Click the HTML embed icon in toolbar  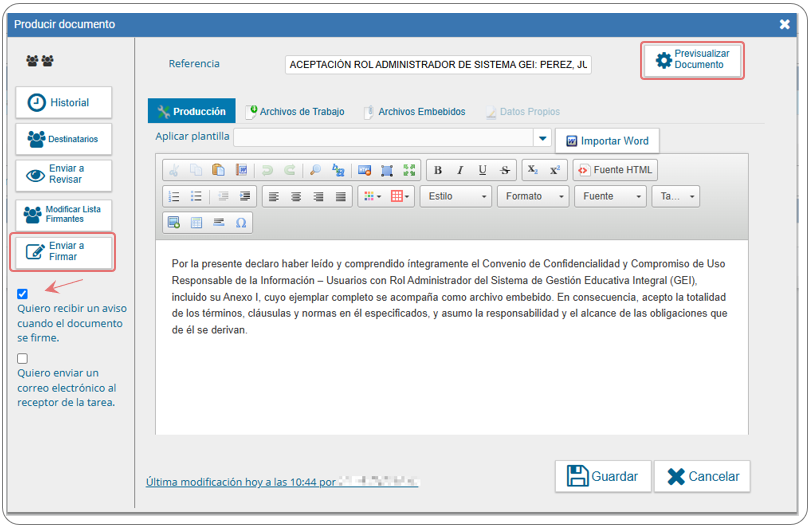pos(365,170)
